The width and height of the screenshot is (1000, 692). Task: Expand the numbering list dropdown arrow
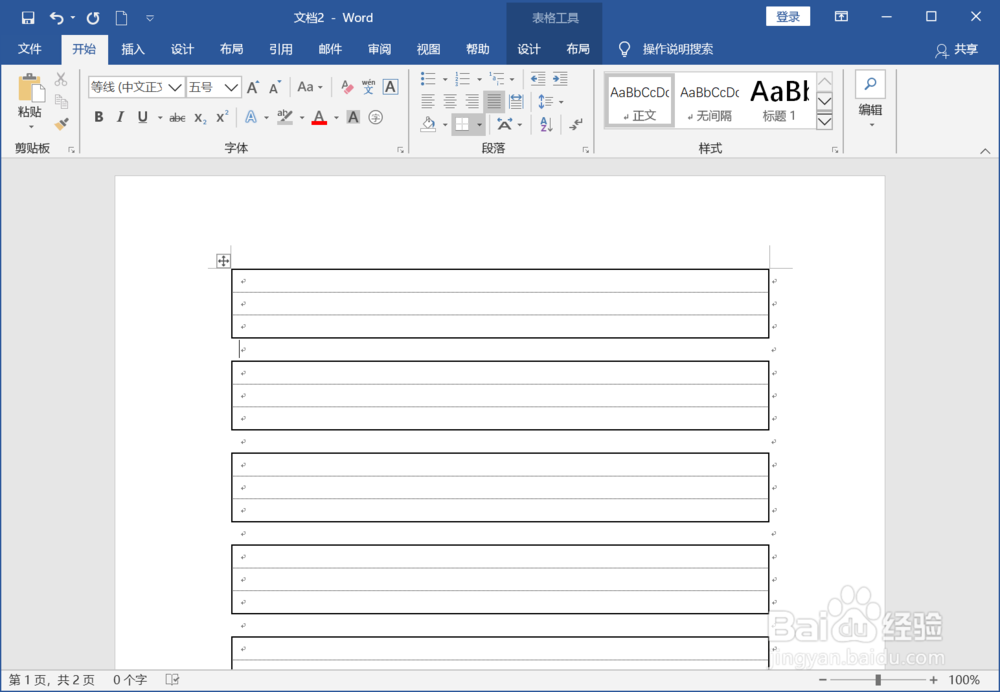tap(480, 79)
